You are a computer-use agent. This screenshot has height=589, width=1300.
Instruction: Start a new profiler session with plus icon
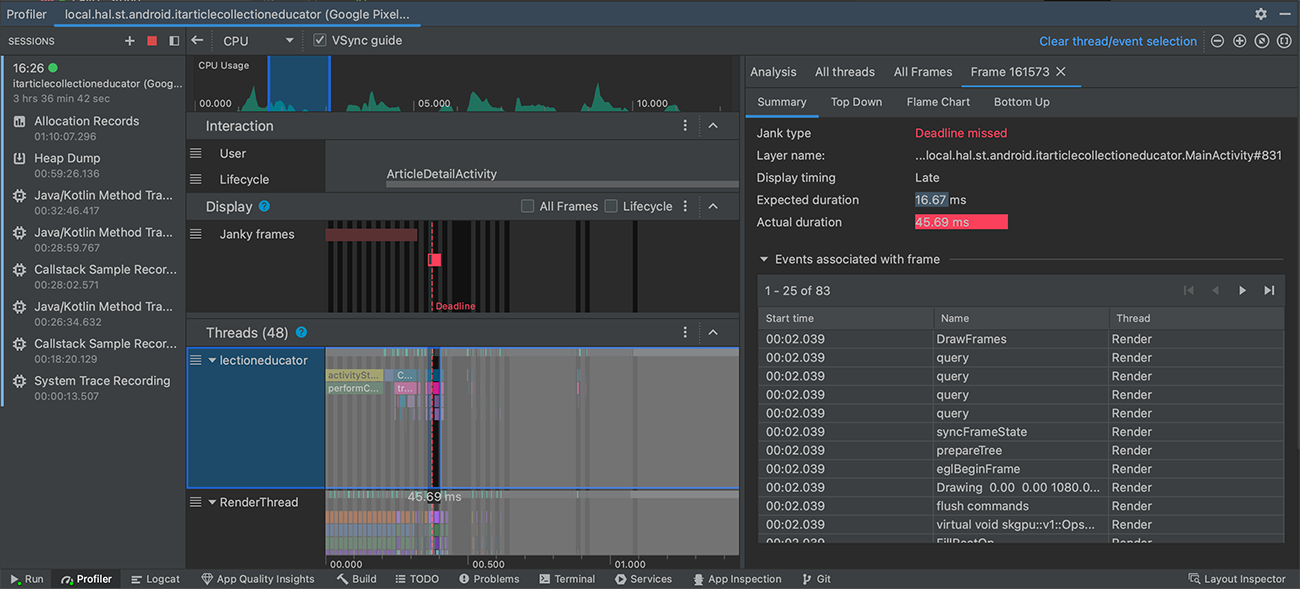128,41
